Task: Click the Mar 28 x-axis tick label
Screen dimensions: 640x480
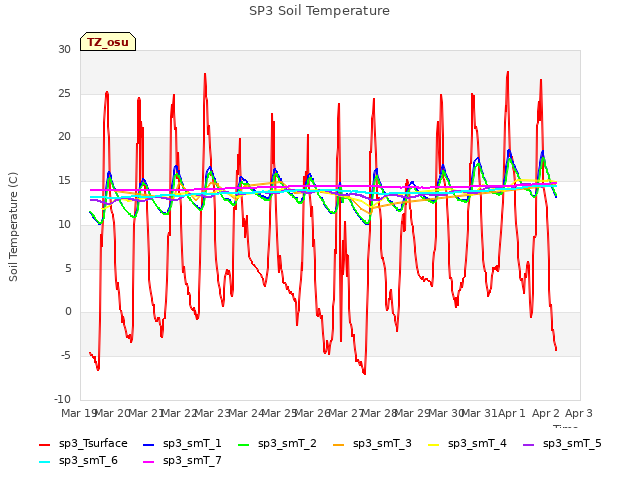Action: tap(379, 413)
